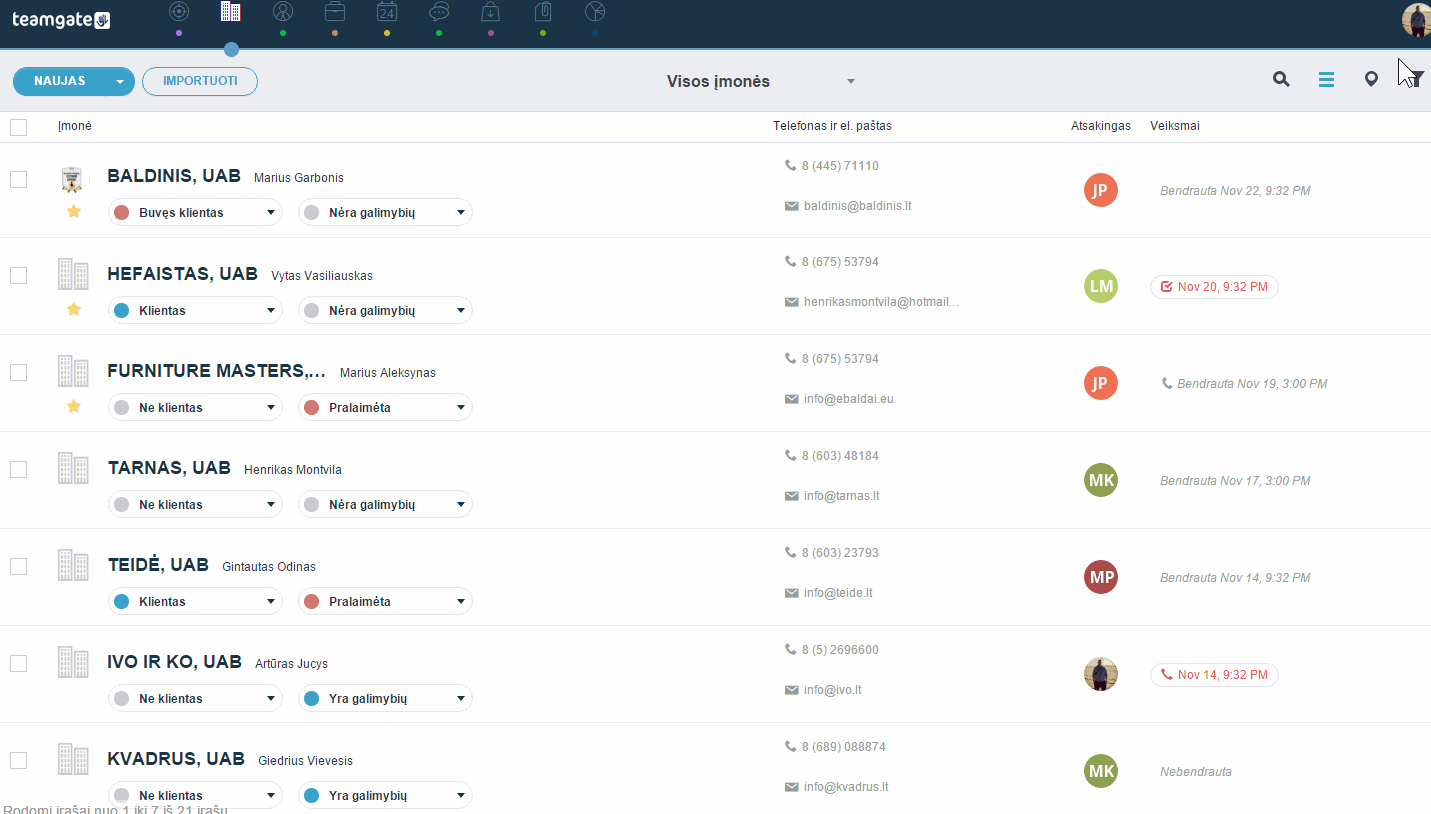Open the deals briefcase icon
Viewport: 1431px width, 814px height.
coord(335,12)
